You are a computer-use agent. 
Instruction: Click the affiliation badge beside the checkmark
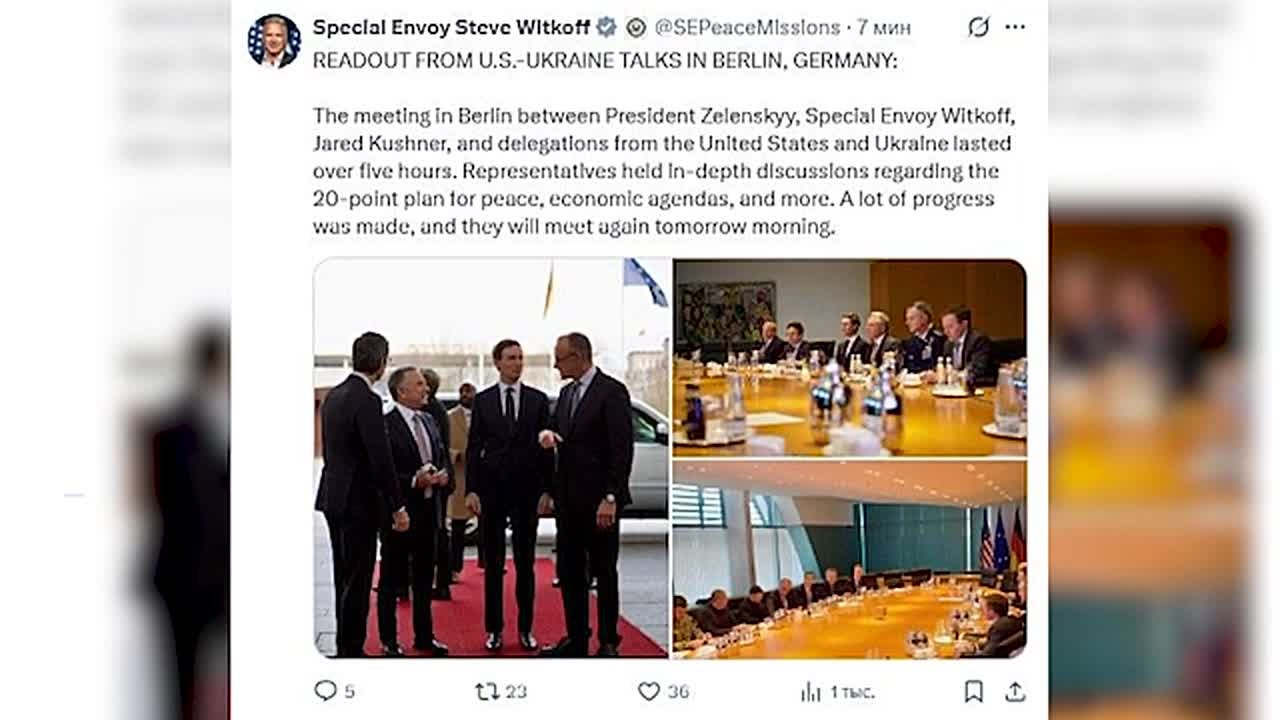(636, 27)
